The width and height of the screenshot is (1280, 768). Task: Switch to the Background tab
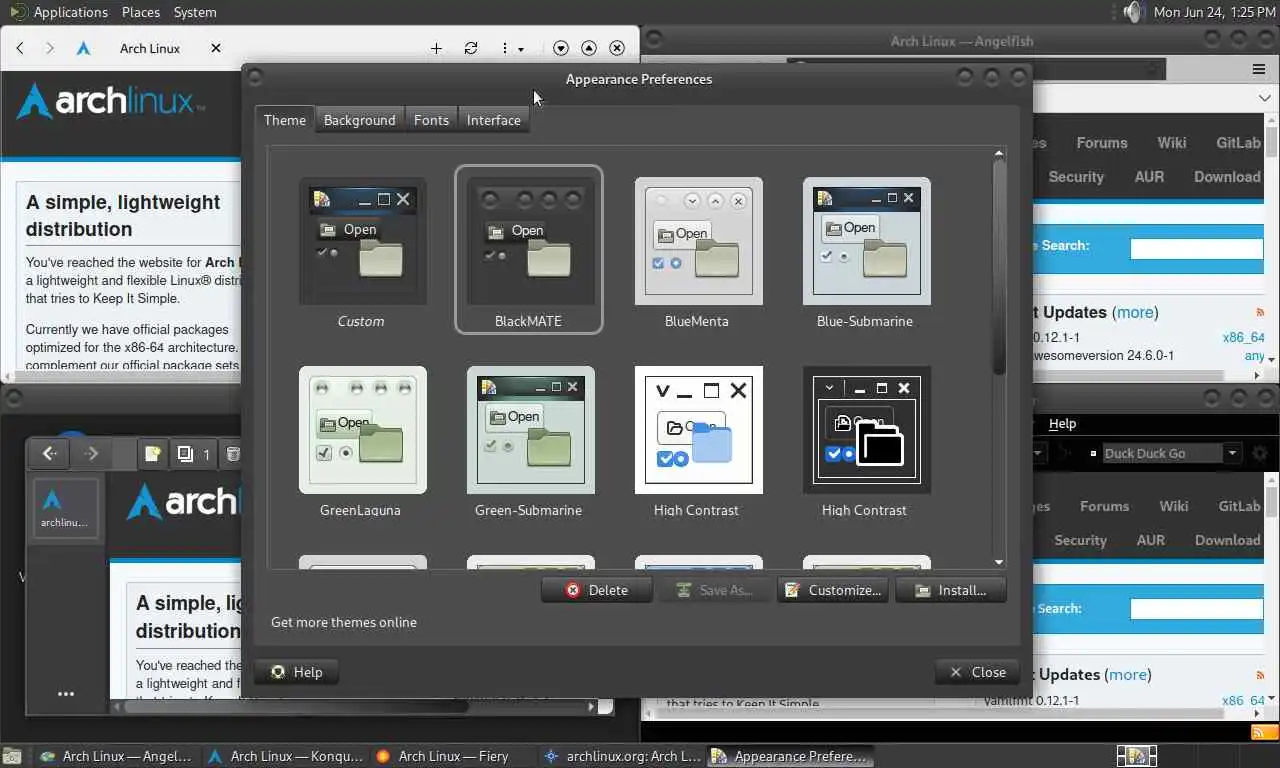[359, 120]
